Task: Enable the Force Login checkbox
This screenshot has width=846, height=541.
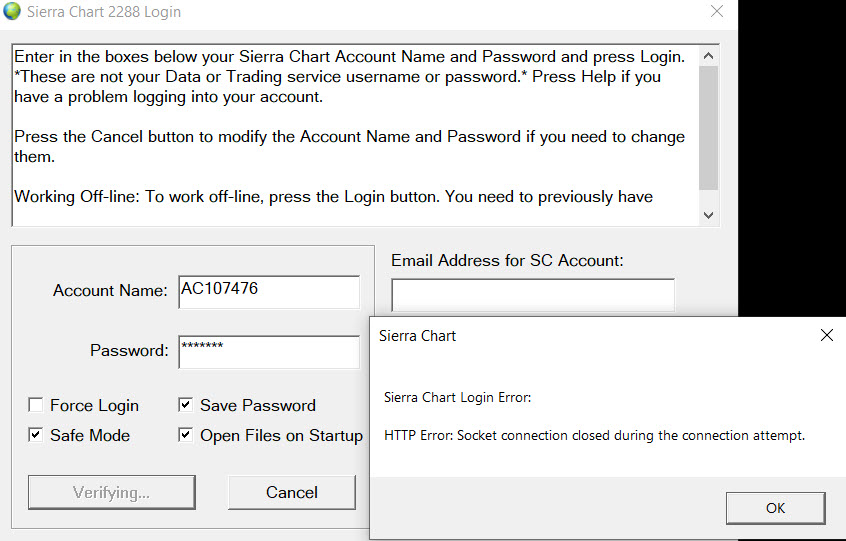Action: (x=36, y=405)
